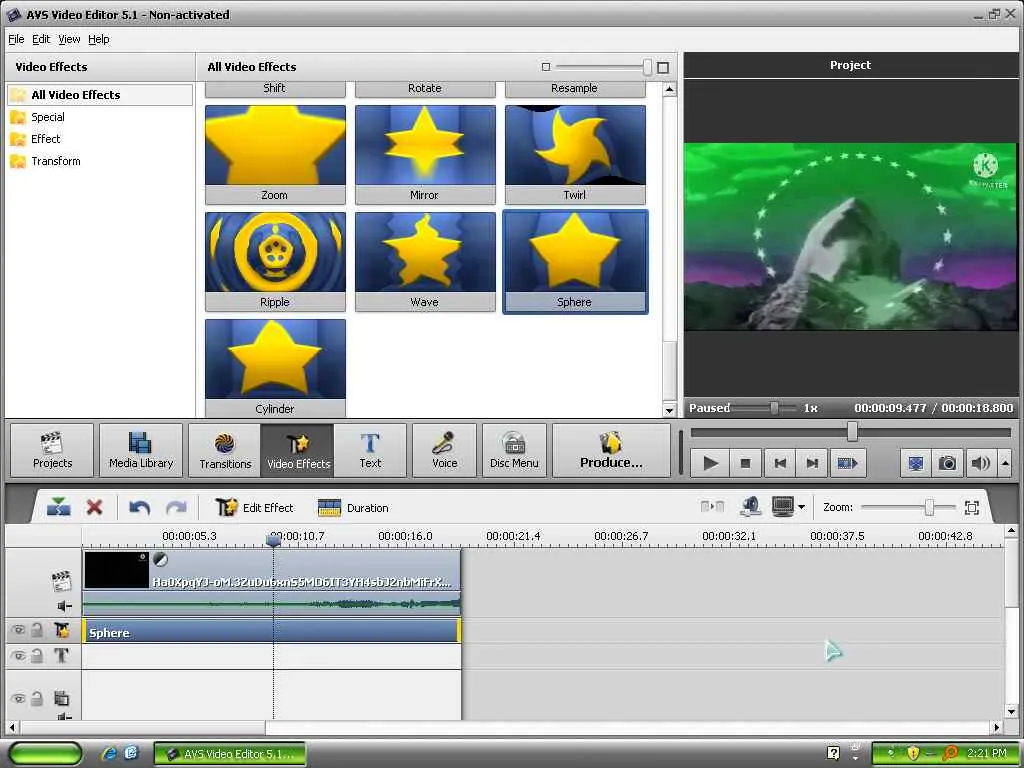Viewport: 1024px width, 768px height.
Task: Toggle visibility of the video overlay track
Action: (x=18, y=699)
